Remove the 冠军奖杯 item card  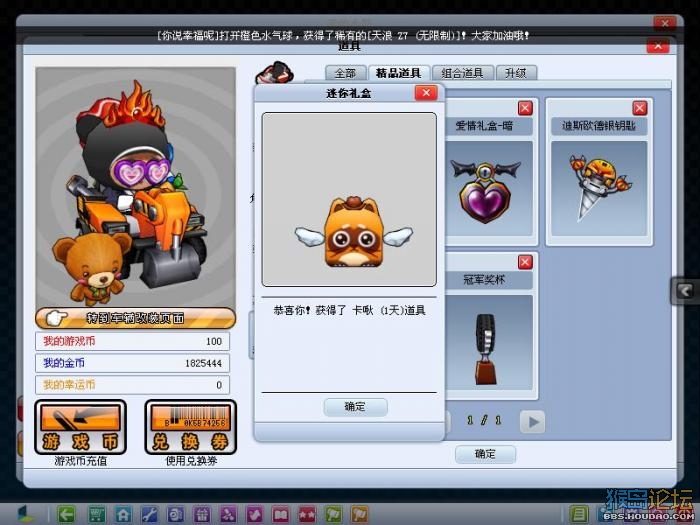(525, 262)
